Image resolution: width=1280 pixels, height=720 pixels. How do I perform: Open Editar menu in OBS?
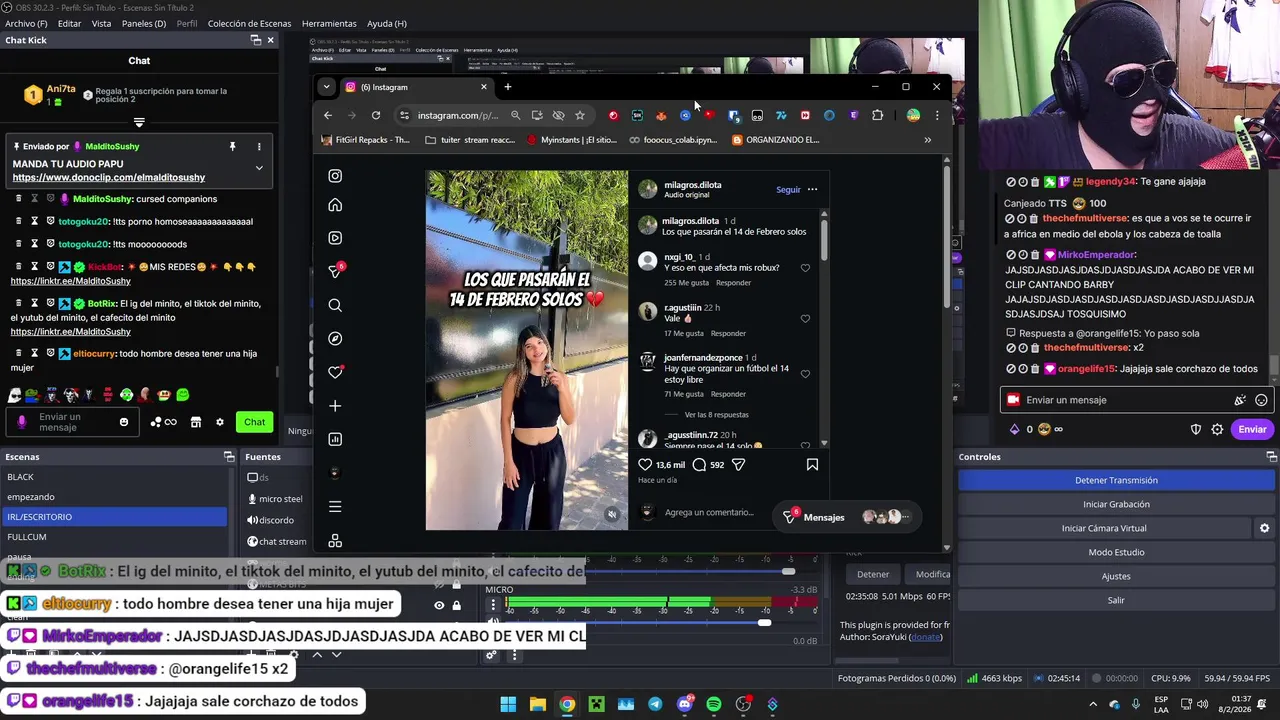[x=69, y=23]
